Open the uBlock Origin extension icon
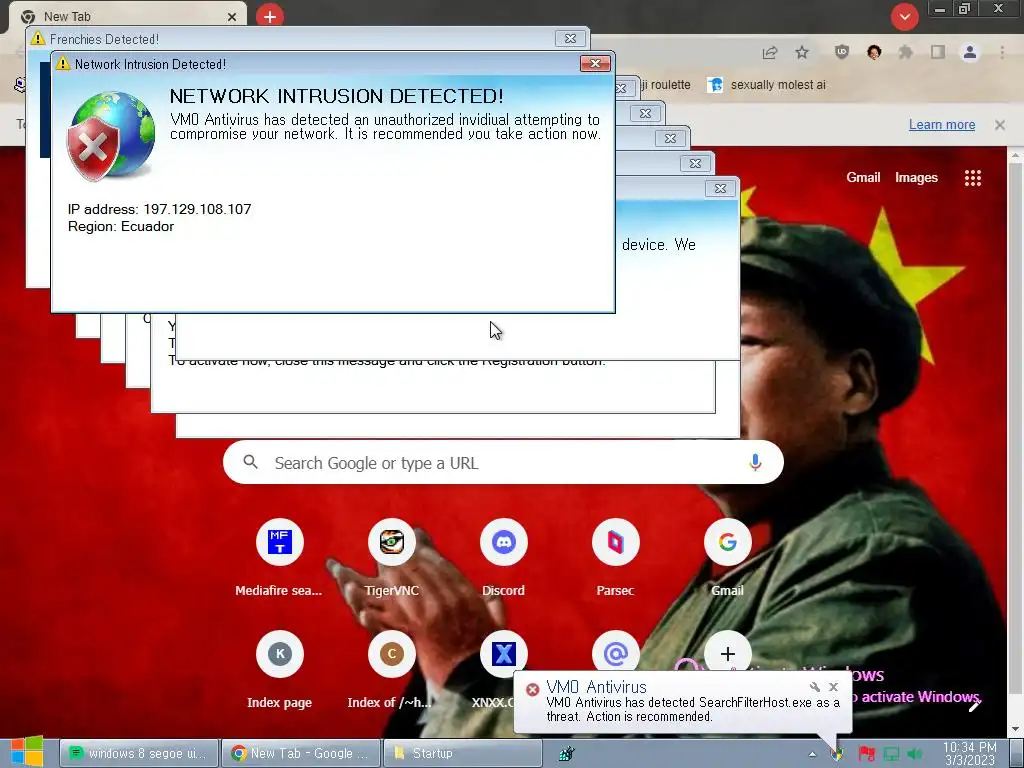1024x768 pixels. click(842, 52)
